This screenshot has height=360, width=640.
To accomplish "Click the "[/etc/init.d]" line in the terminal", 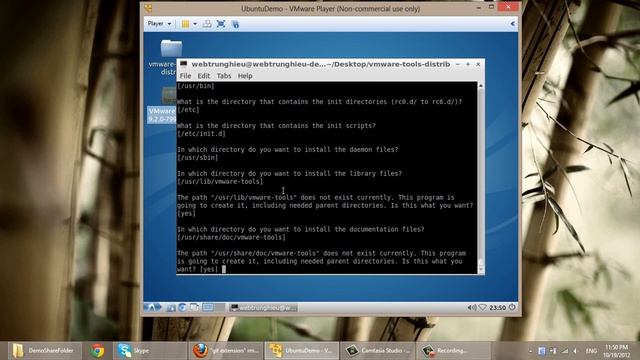I will [201, 134].
